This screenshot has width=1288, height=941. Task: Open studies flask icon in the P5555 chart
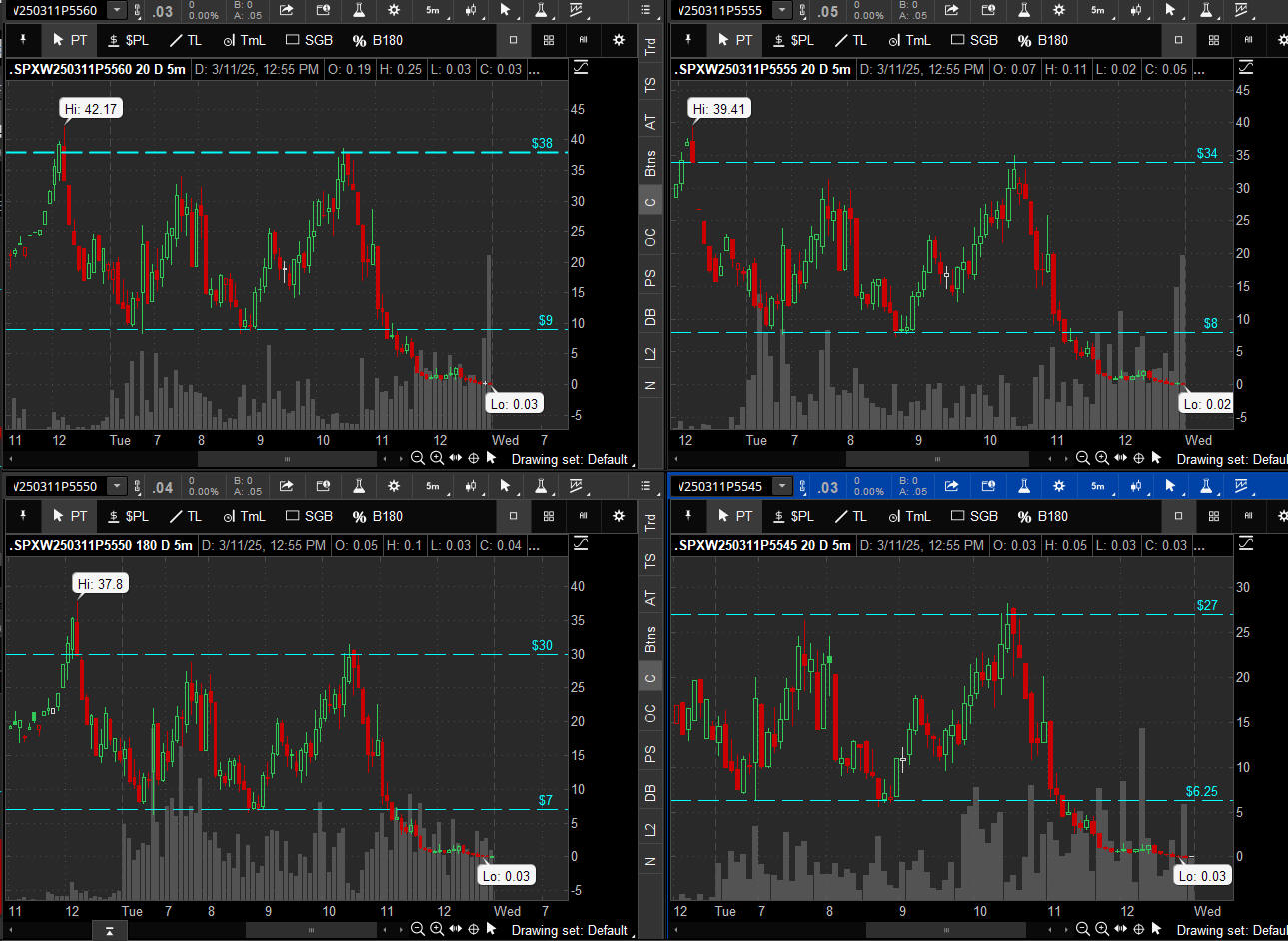[1023, 10]
